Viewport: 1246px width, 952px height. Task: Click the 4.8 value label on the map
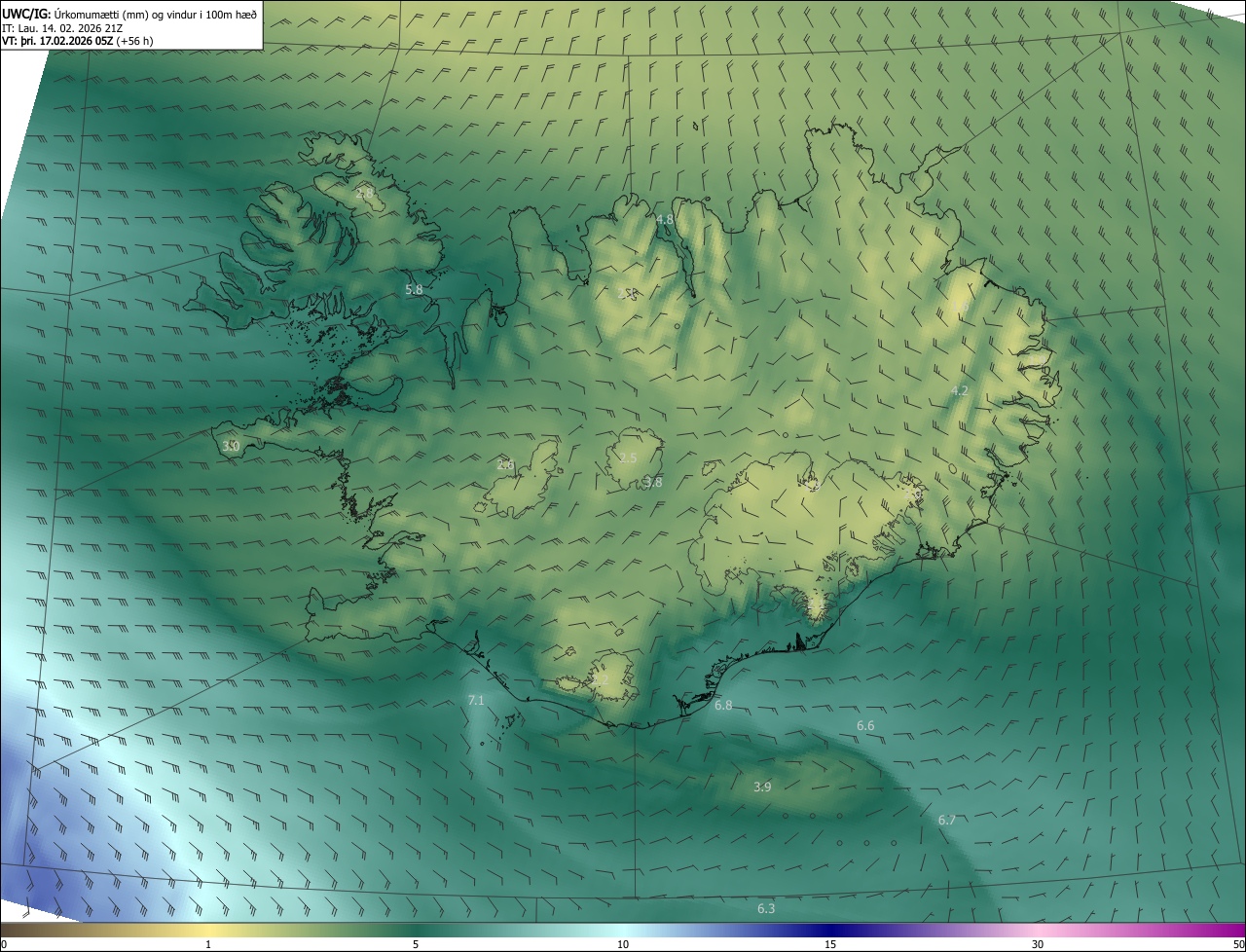click(x=665, y=219)
